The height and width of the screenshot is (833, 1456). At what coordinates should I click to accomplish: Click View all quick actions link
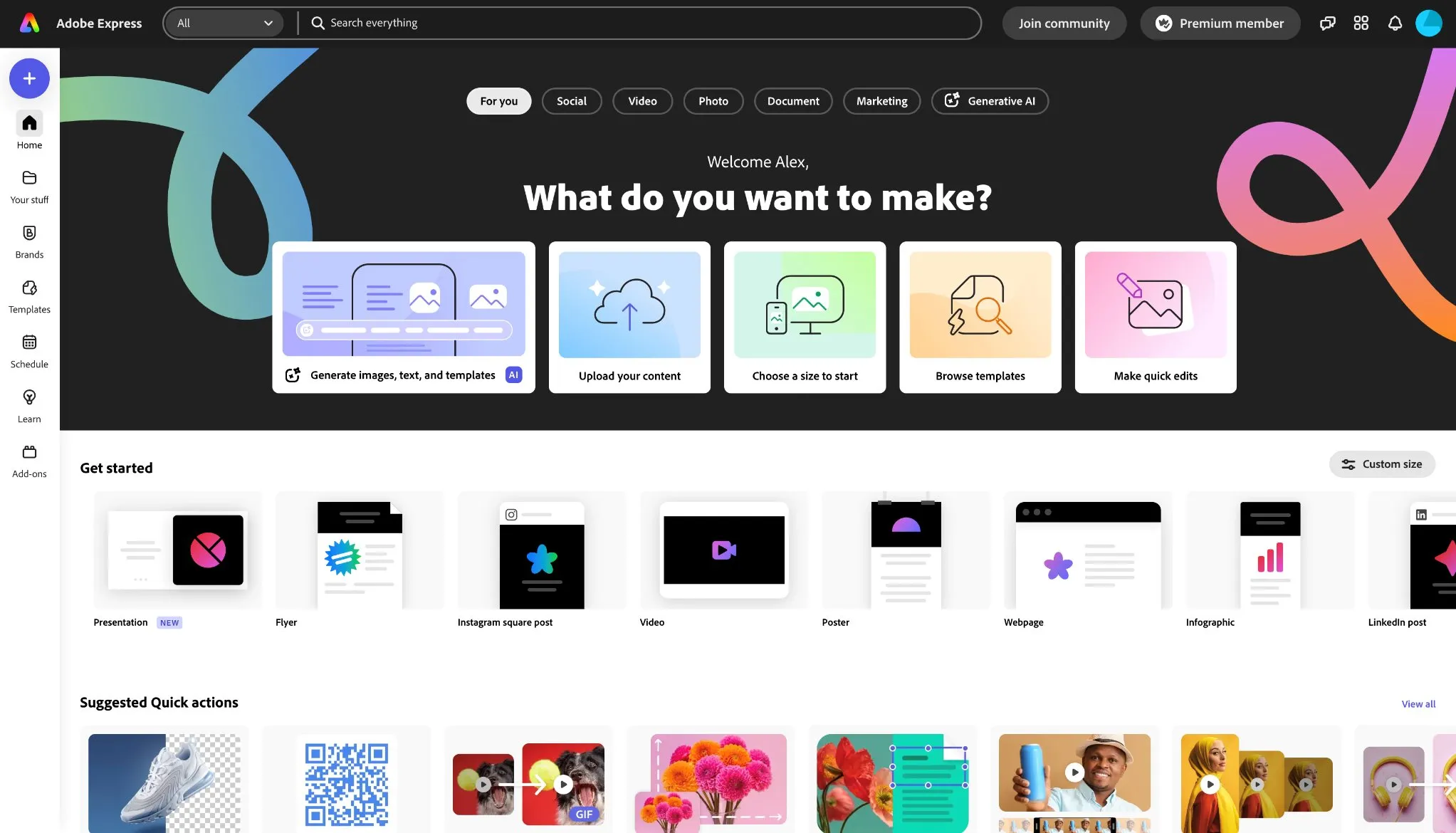[1418, 704]
